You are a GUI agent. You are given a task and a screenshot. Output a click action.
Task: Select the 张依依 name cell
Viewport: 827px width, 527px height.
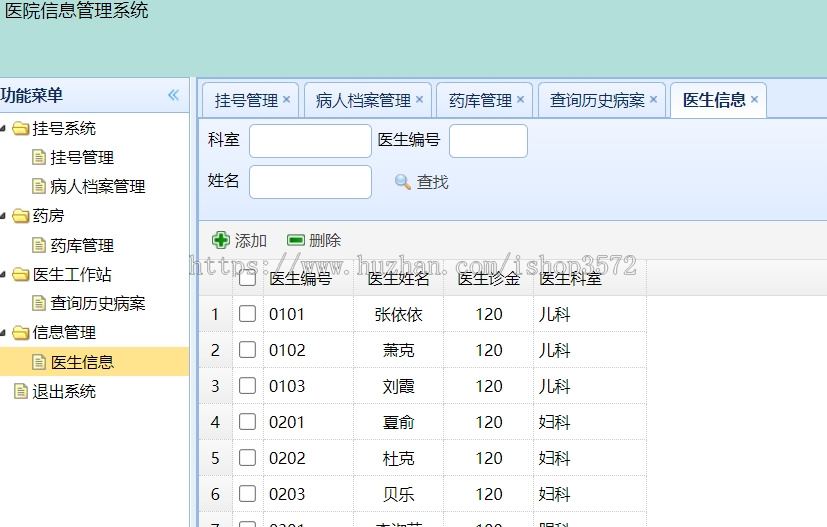pyautogui.click(x=398, y=314)
